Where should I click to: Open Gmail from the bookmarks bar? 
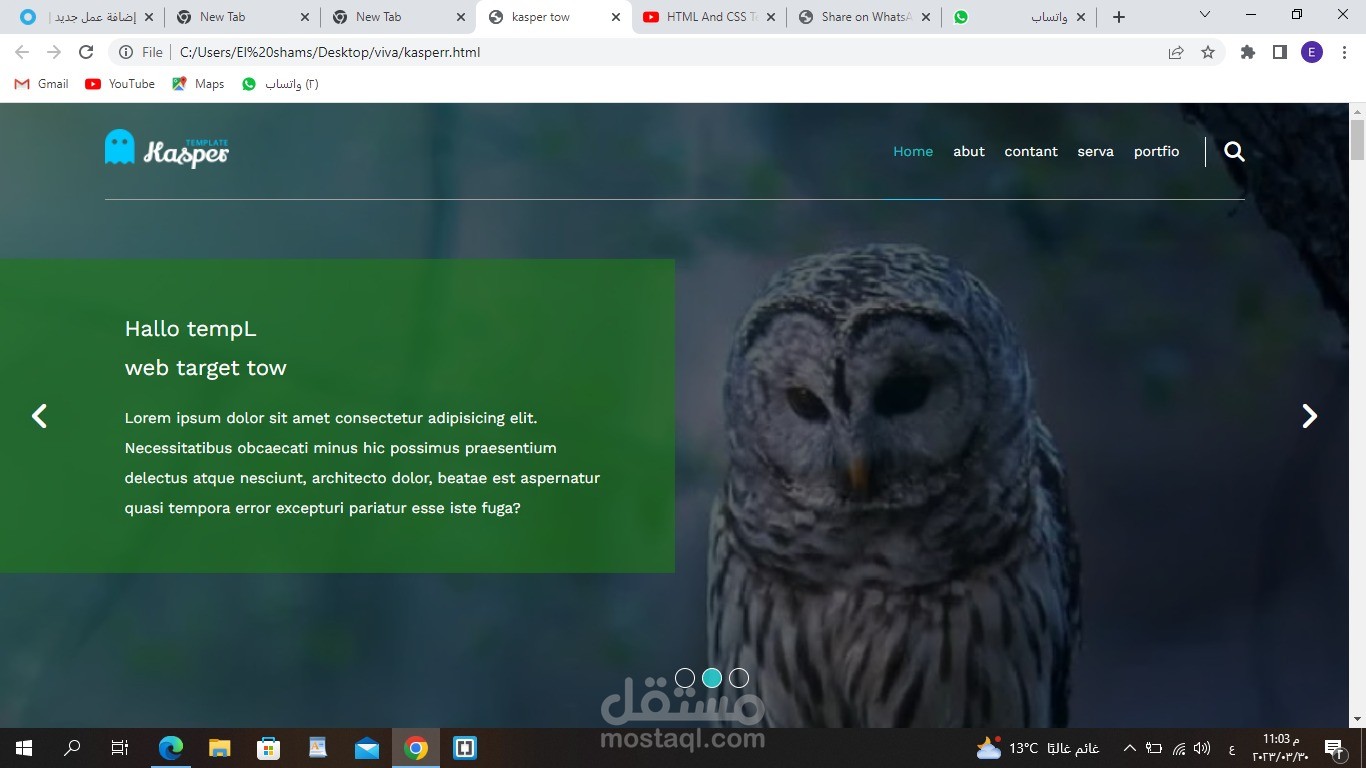tap(40, 84)
